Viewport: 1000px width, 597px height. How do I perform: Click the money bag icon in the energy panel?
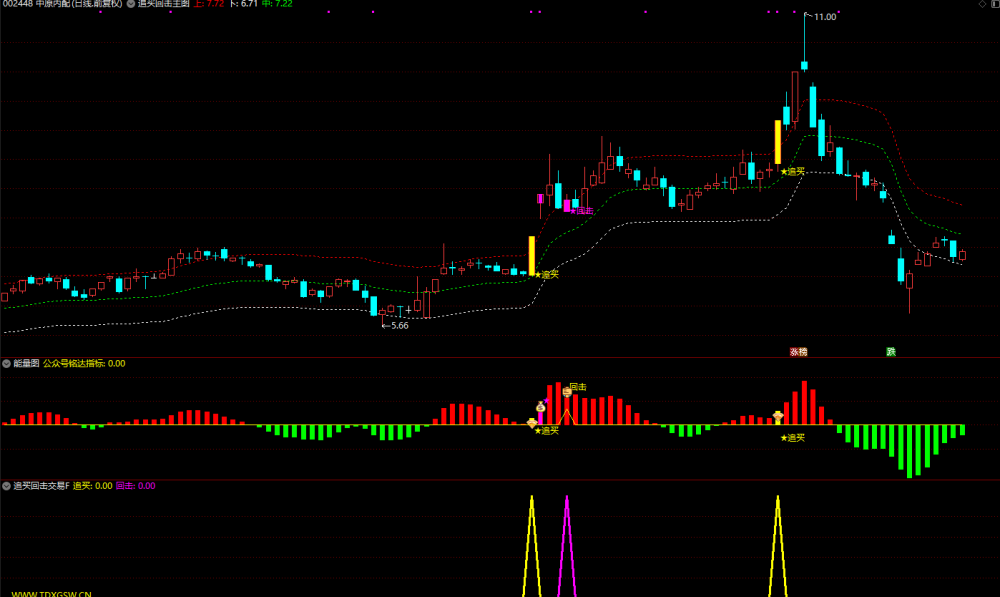point(540,407)
